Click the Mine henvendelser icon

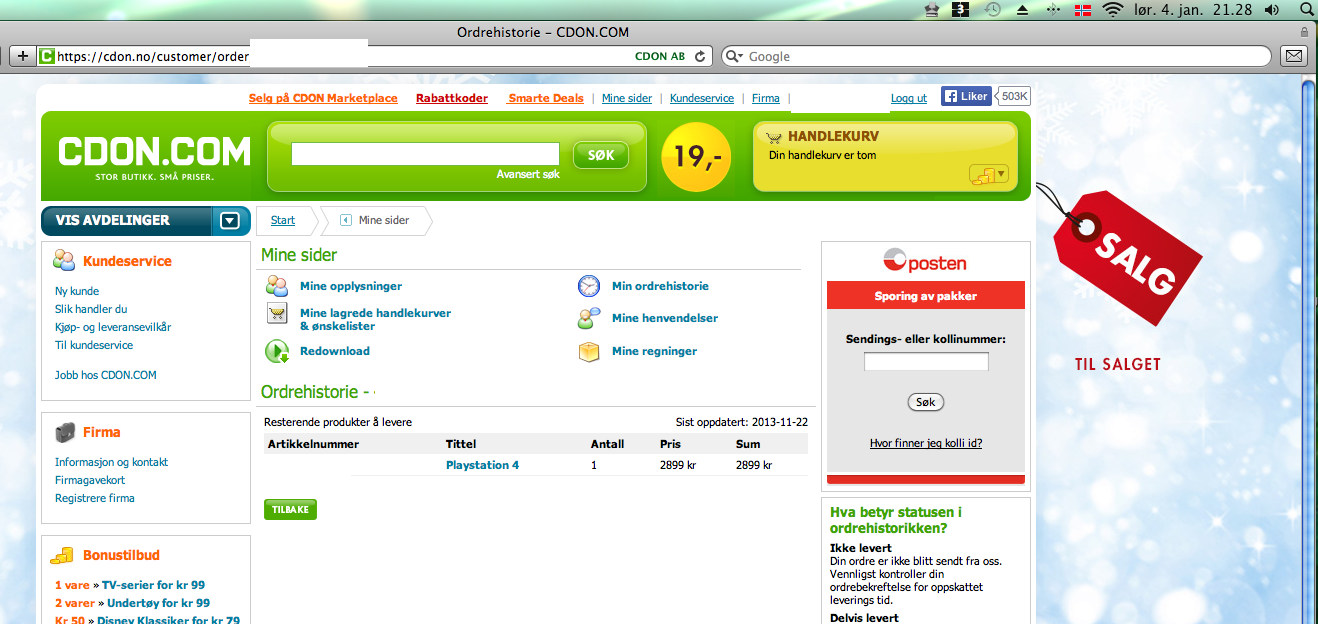(589, 318)
